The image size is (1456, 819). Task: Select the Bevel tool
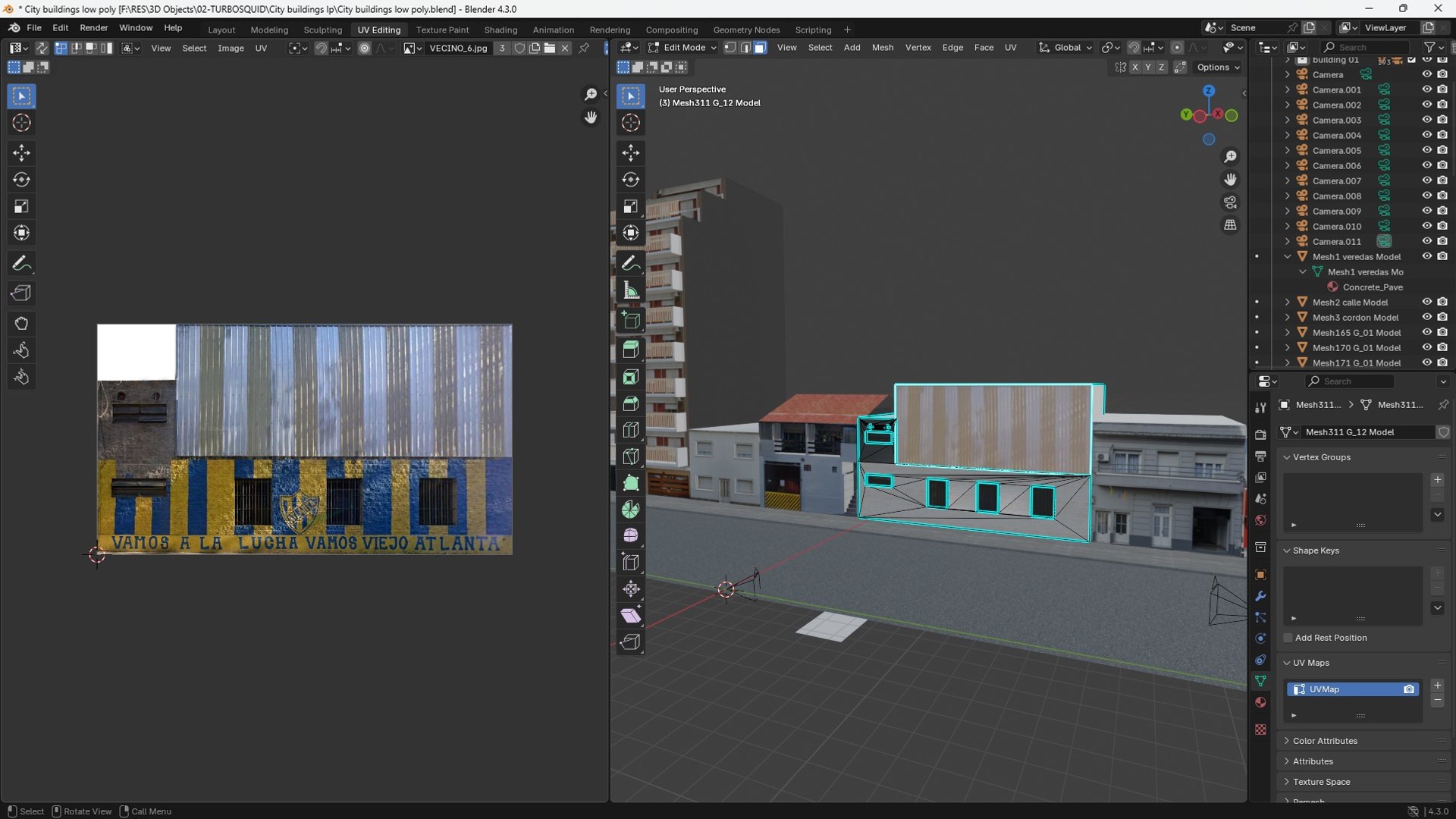click(630, 403)
